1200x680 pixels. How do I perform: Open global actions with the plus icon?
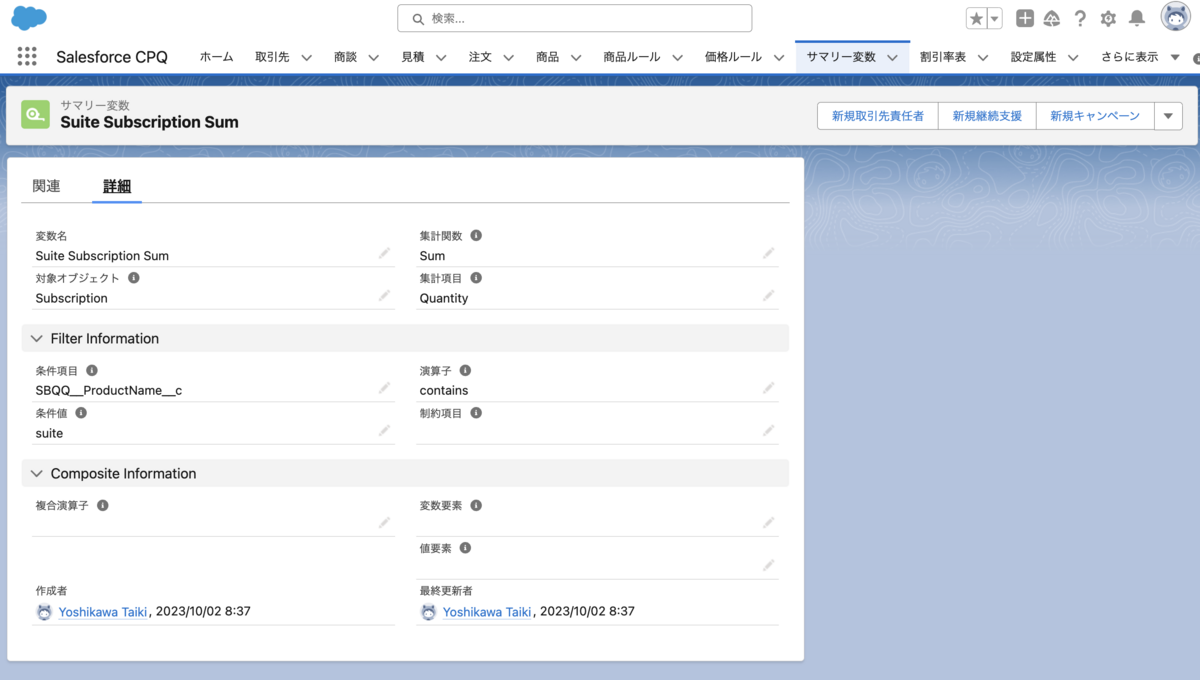click(1025, 18)
